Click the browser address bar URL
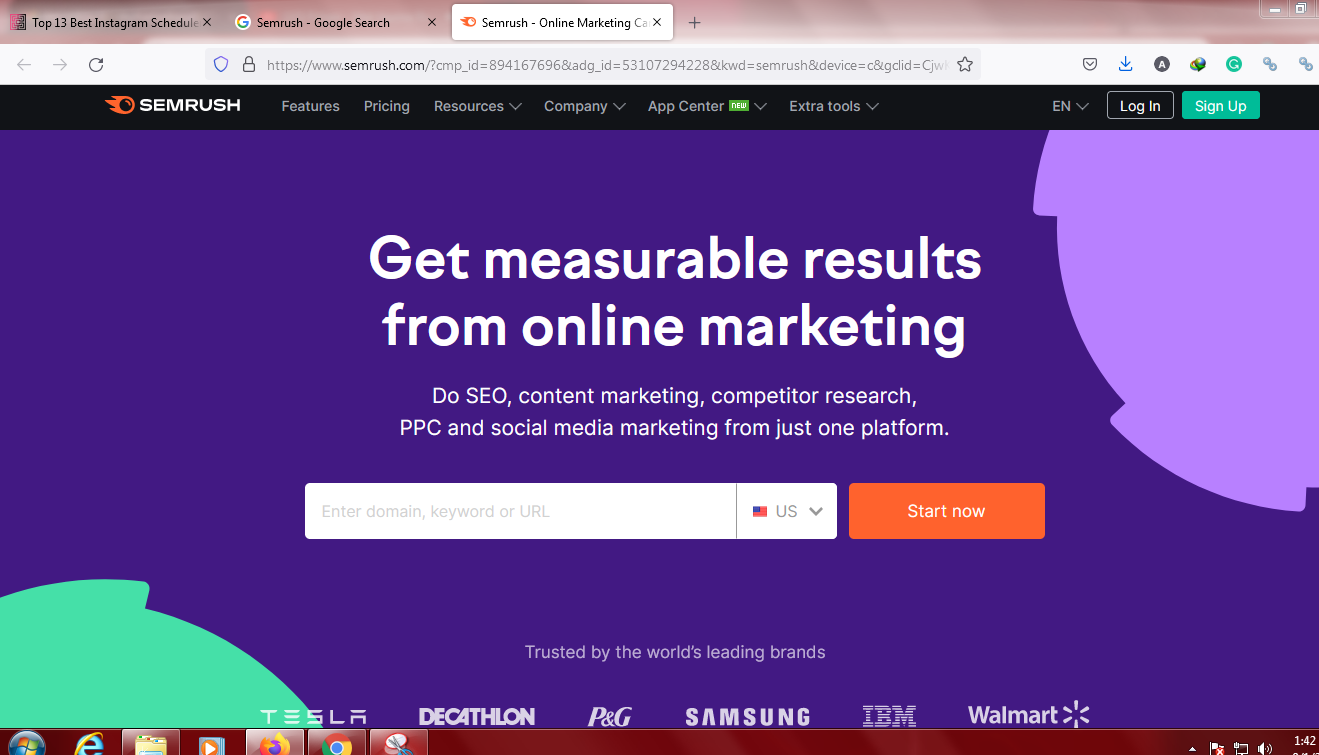The image size is (1319, 755). [606, 64]
